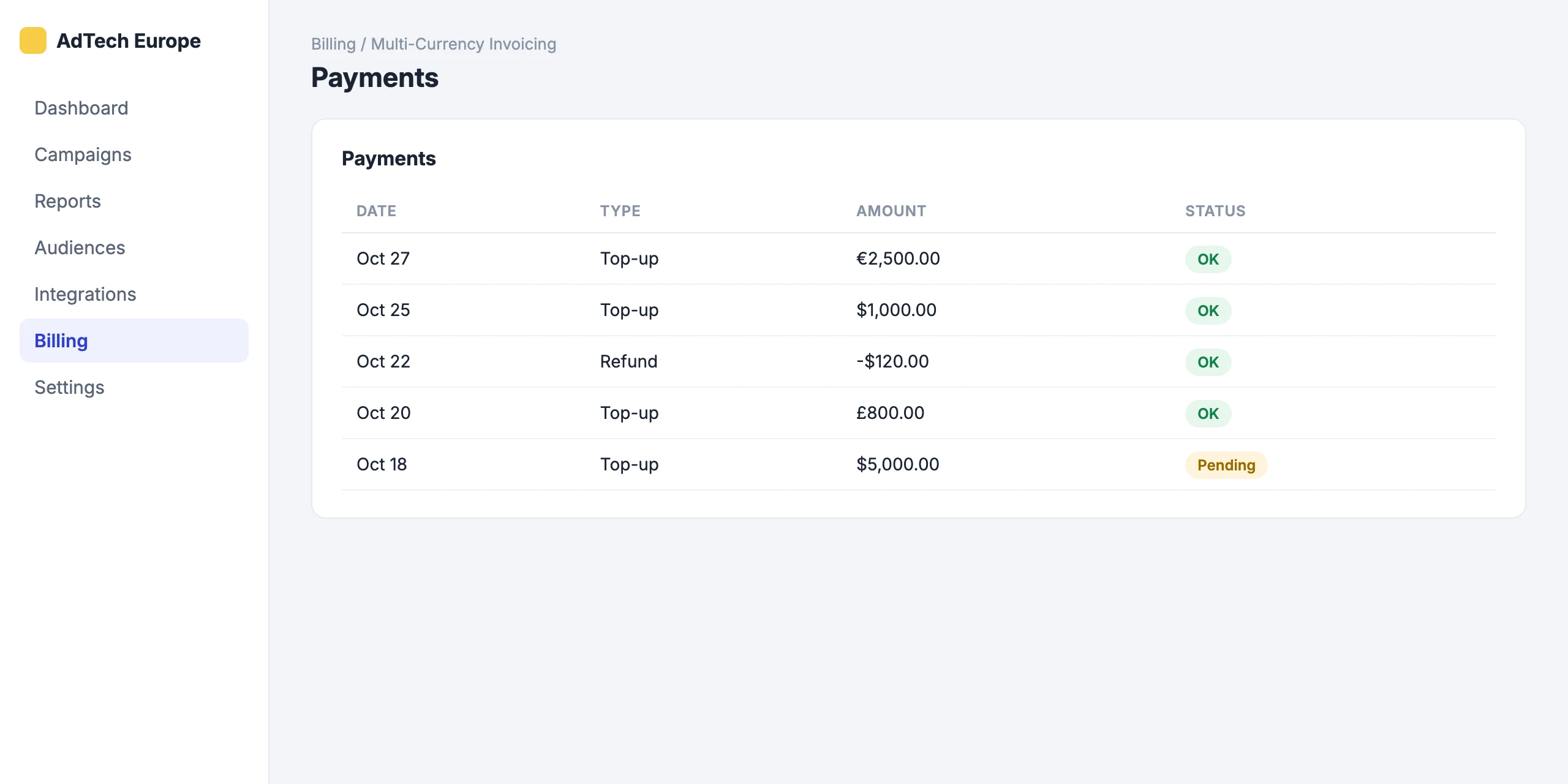1568x784 pixels.
Task: Click the Payments card heading
Action: tap(388, 159)
